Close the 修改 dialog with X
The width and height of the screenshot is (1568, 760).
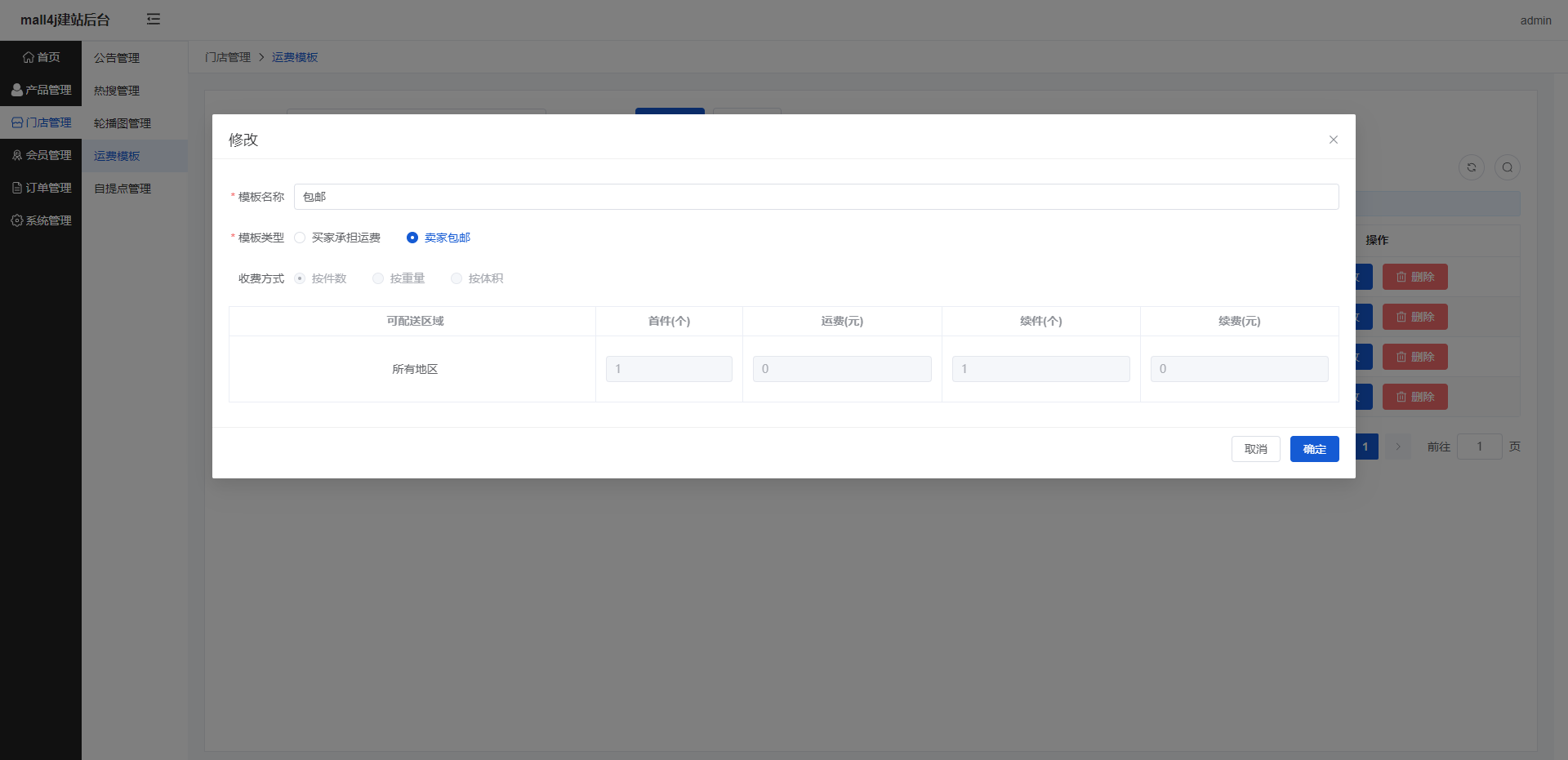pyautogui.click(x=1333, y=140)
